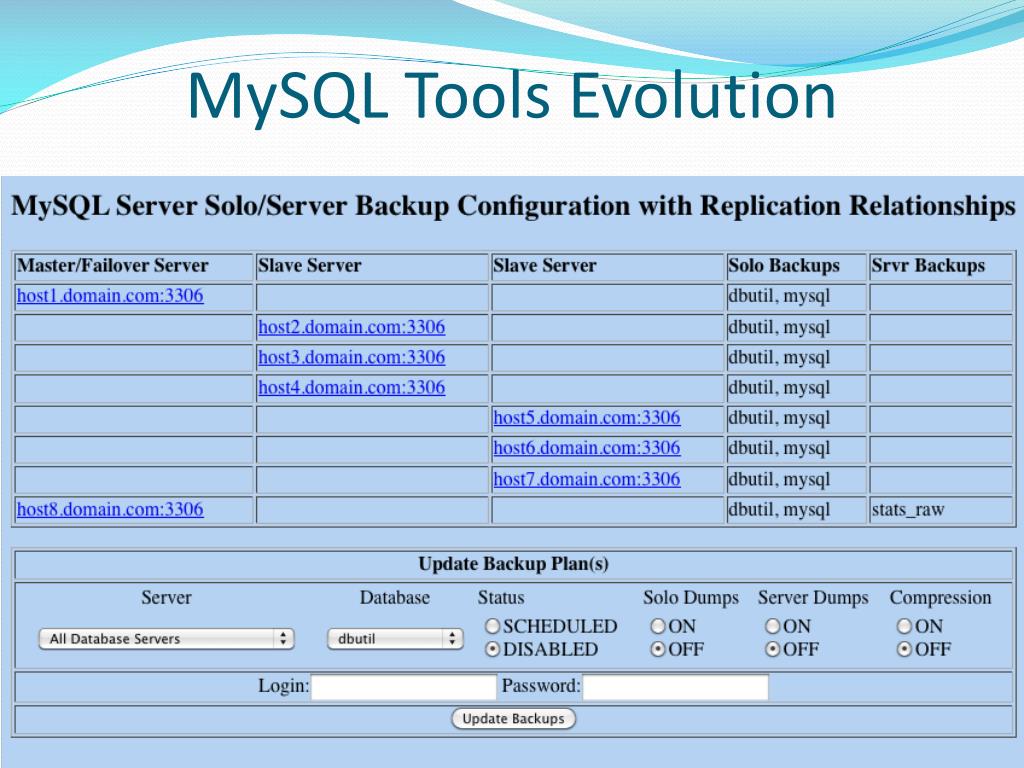This screenshot has width=1024, height=768.
Task: Click the Password: label
Action: pyautogui.click(x=541, y=686)
